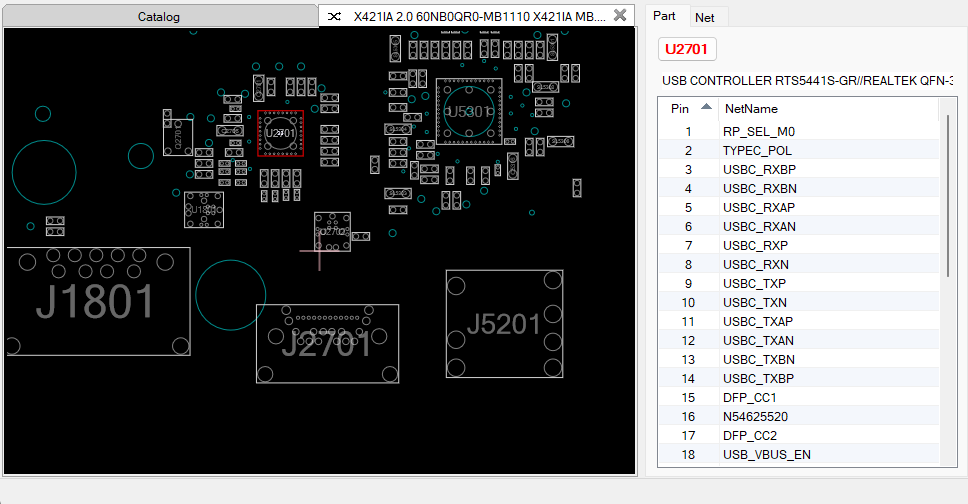Select the U5301 component on the board

pyautogui.click(x=469, y=112)
